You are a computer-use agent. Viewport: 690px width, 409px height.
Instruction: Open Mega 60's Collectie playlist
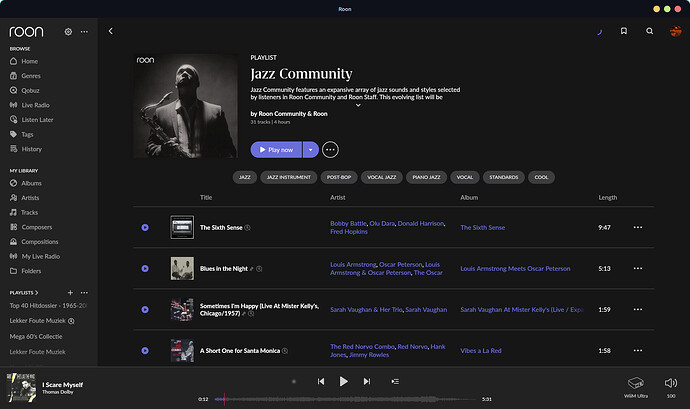point(36,336)
